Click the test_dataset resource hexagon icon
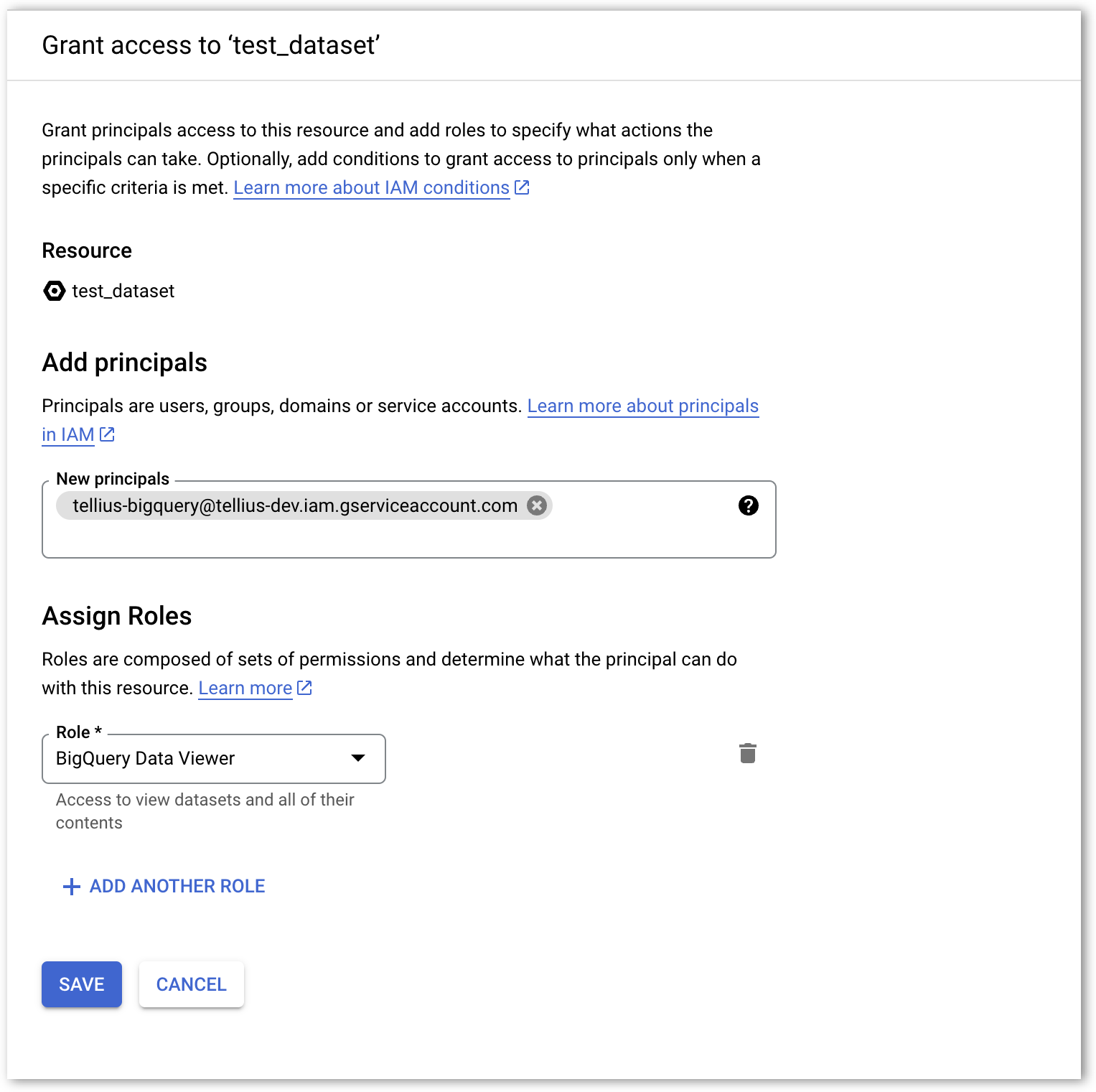This screenshot has height=1092, width=1096. tap(54, 291)
